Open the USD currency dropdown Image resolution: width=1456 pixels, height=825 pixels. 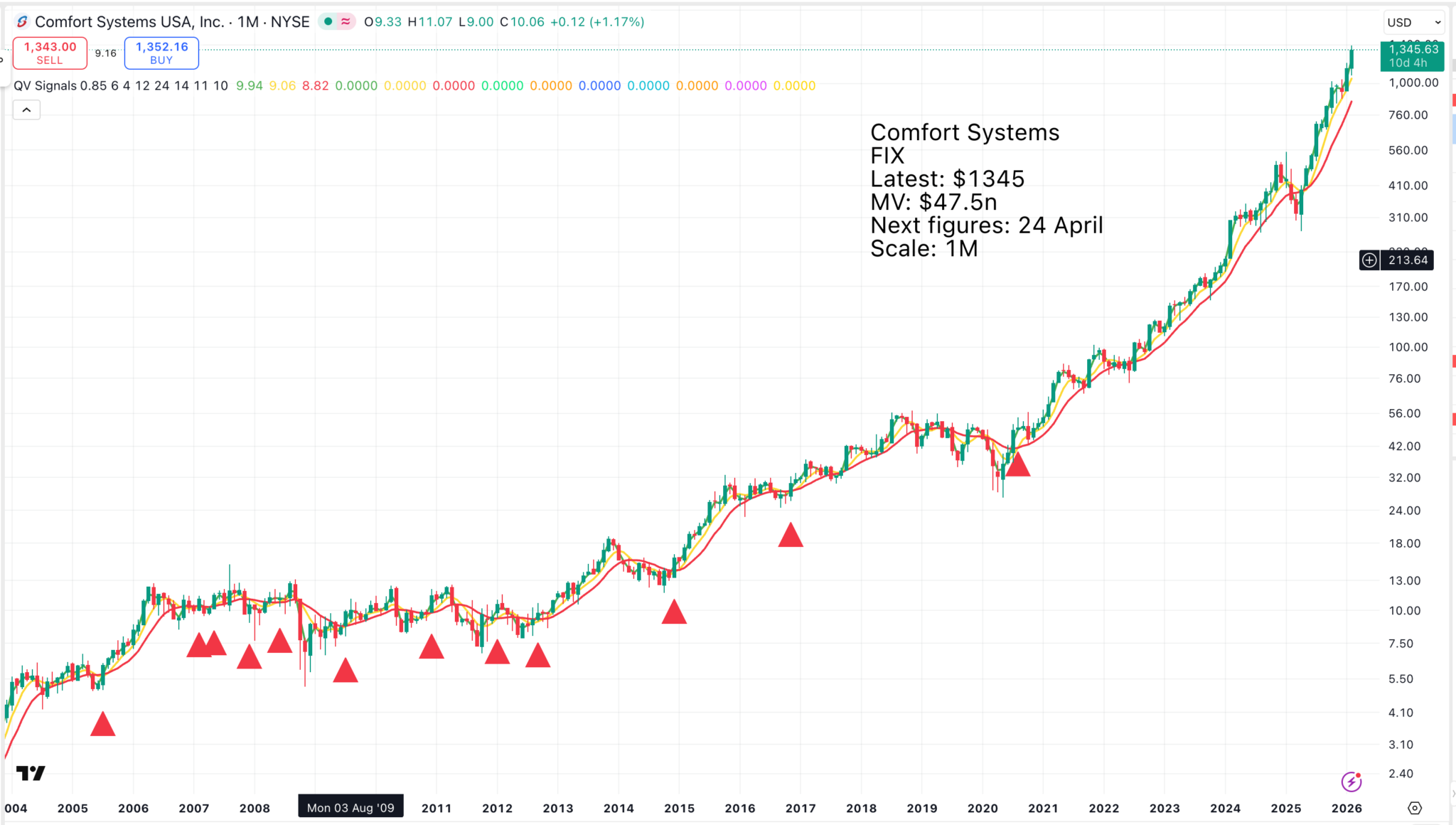(1413, 22)
